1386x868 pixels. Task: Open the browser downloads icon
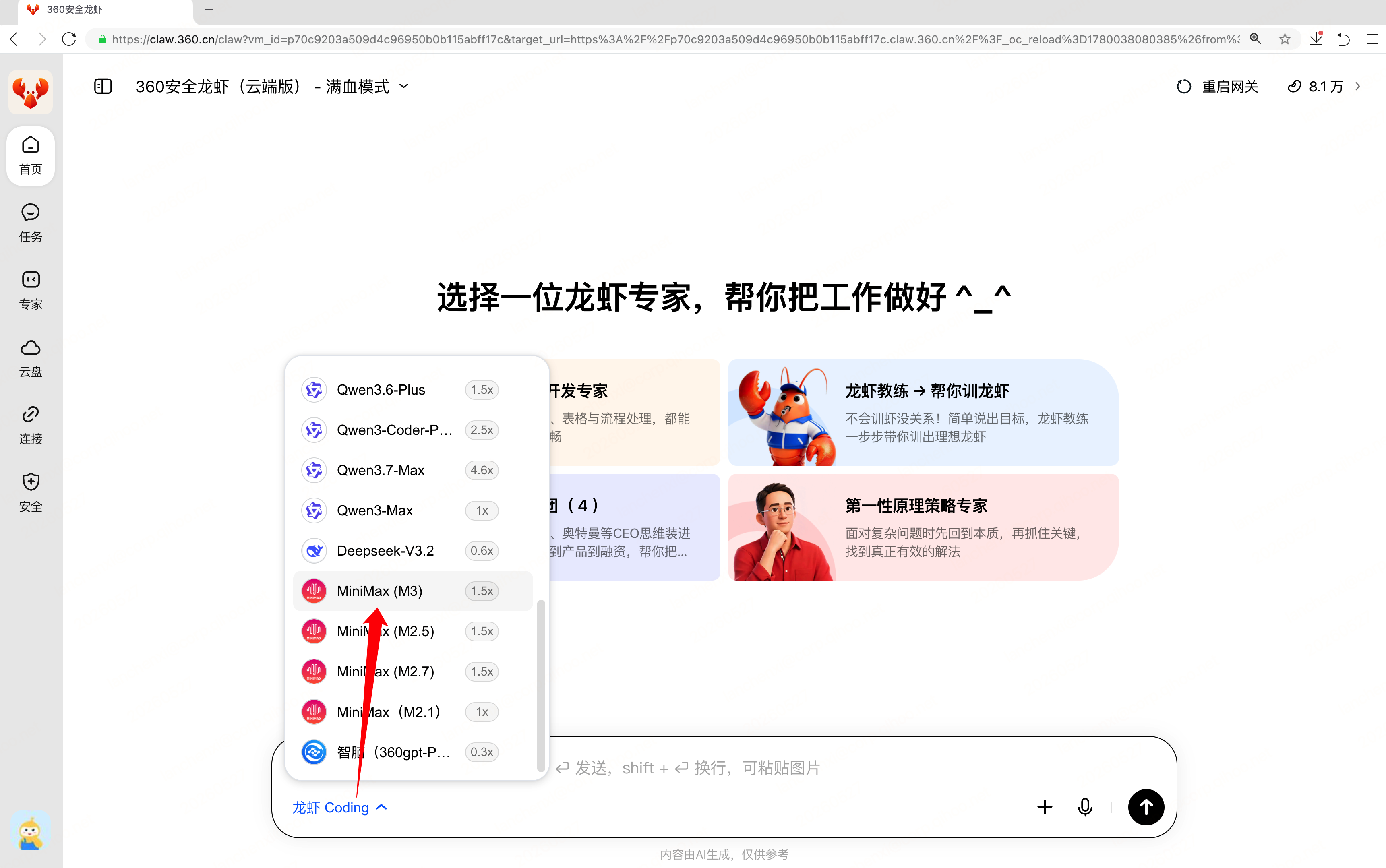(1316, 39)
